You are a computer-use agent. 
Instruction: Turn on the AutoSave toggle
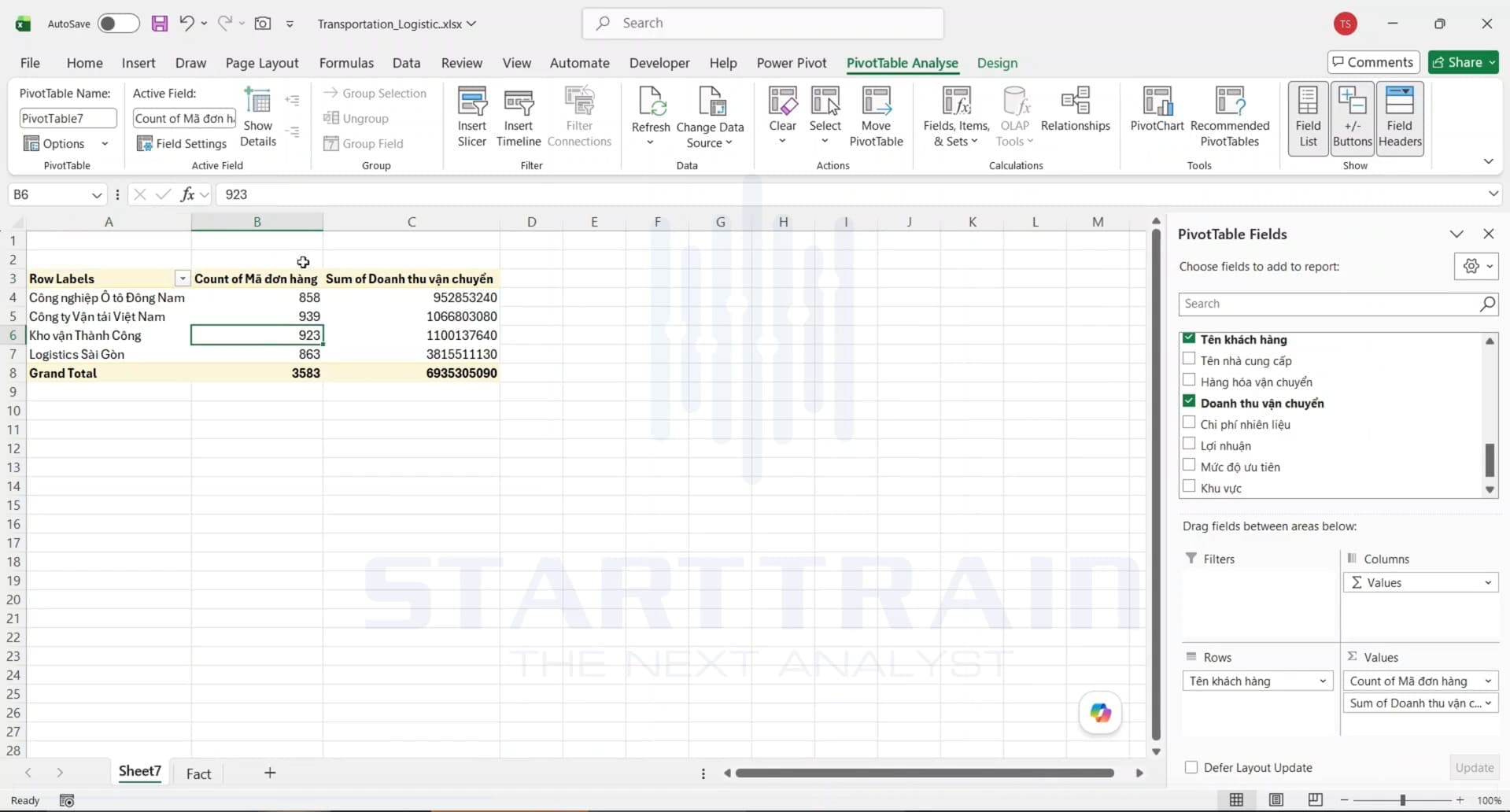click(x=118, y=24)
